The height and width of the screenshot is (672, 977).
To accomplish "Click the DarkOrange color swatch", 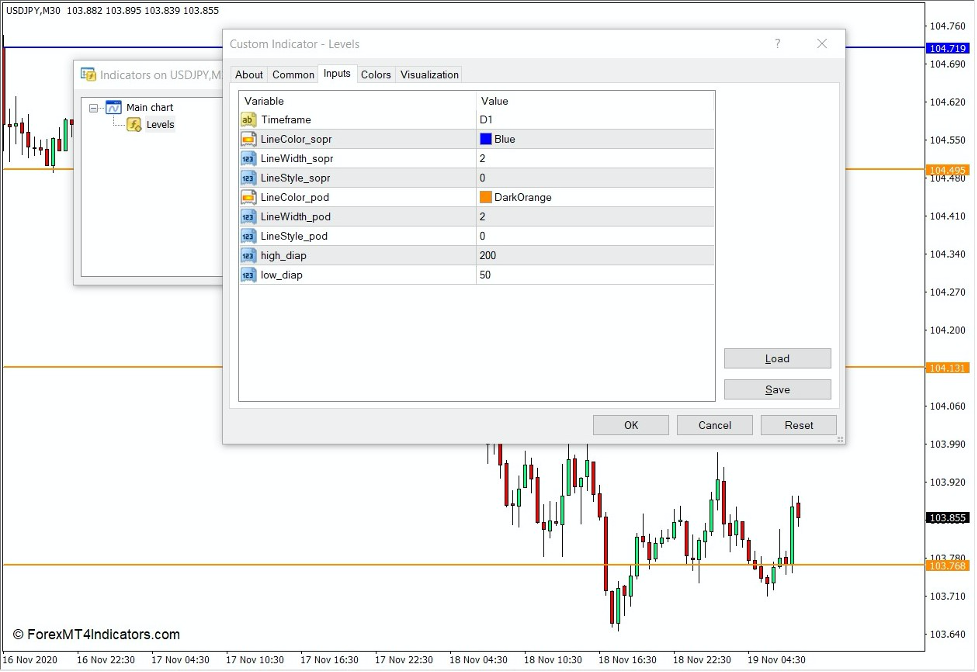I will click(x=487, y=197).
